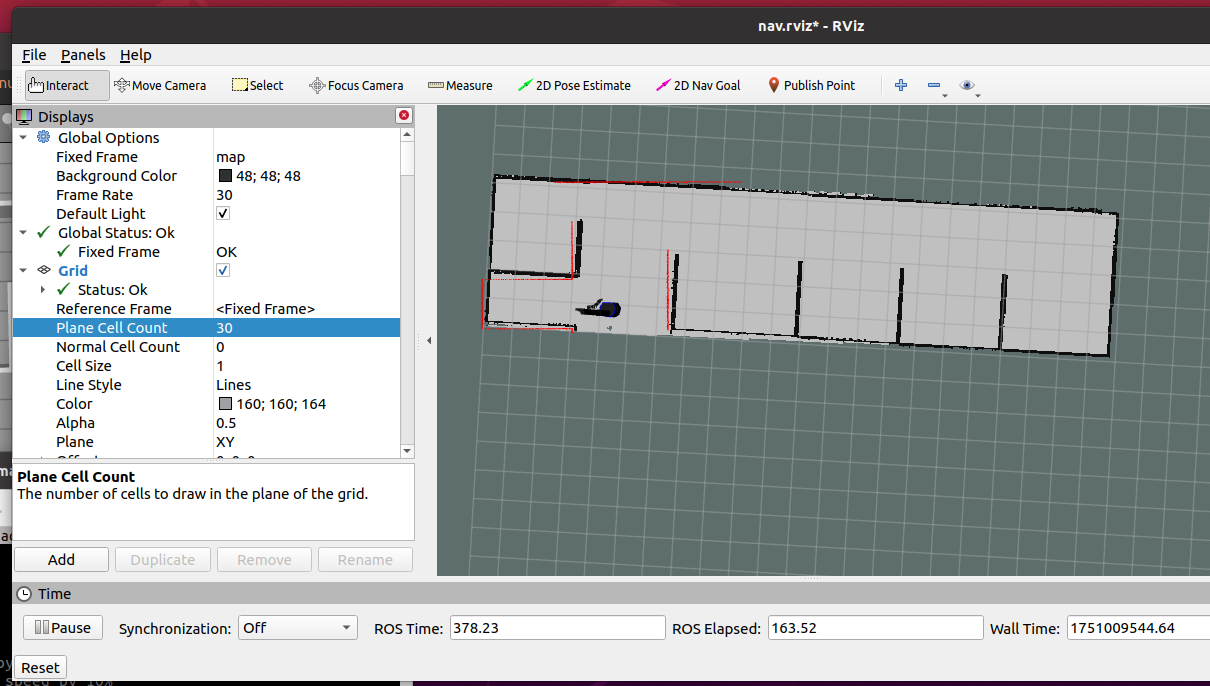Collapse the Global Options tree node

23,137
